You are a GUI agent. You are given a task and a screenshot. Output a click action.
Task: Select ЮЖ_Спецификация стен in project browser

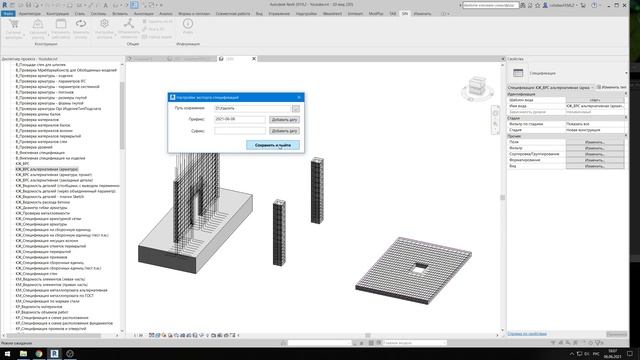click(37, 274)
